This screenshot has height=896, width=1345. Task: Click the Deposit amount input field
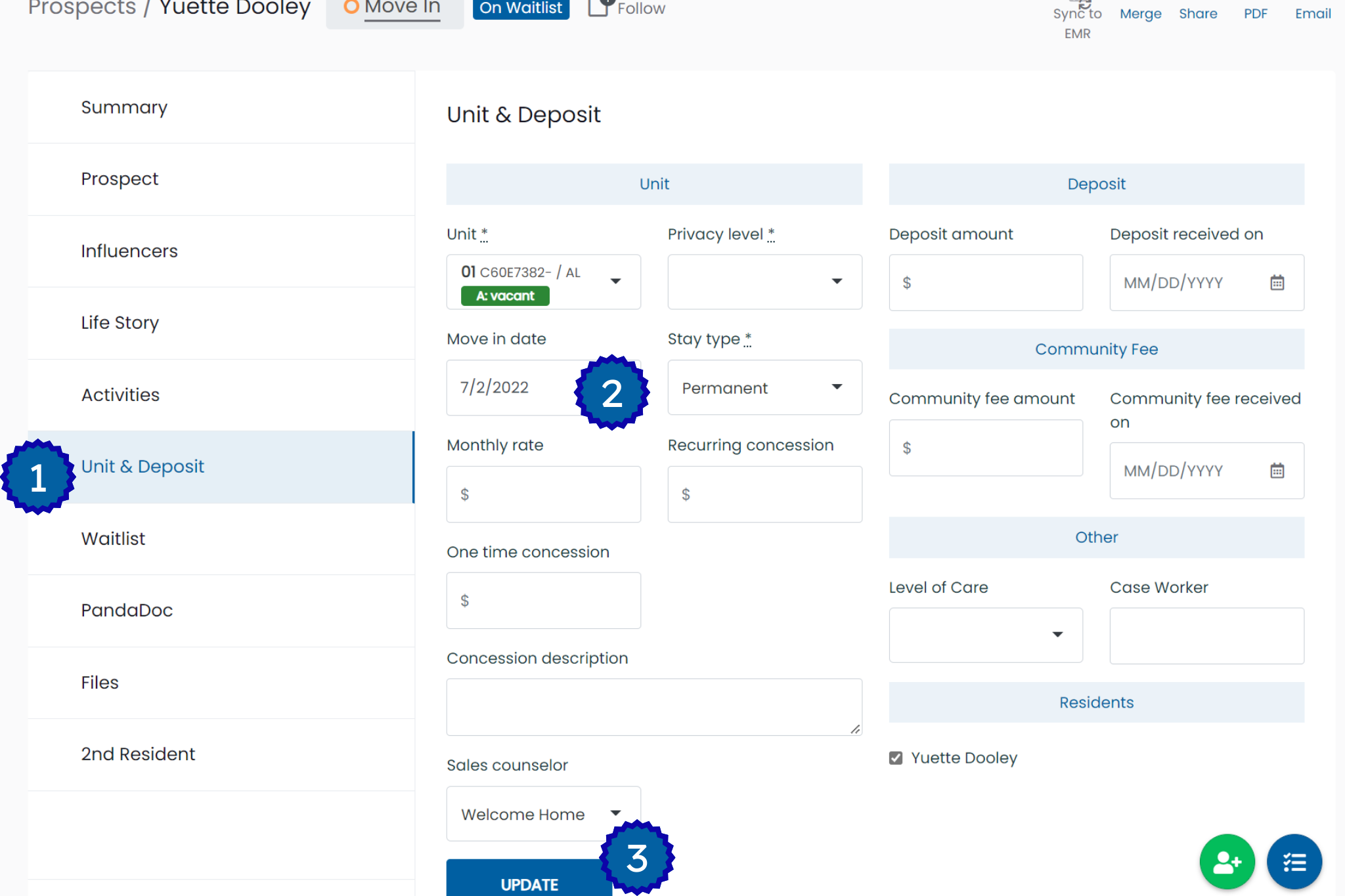coord(985,283)
